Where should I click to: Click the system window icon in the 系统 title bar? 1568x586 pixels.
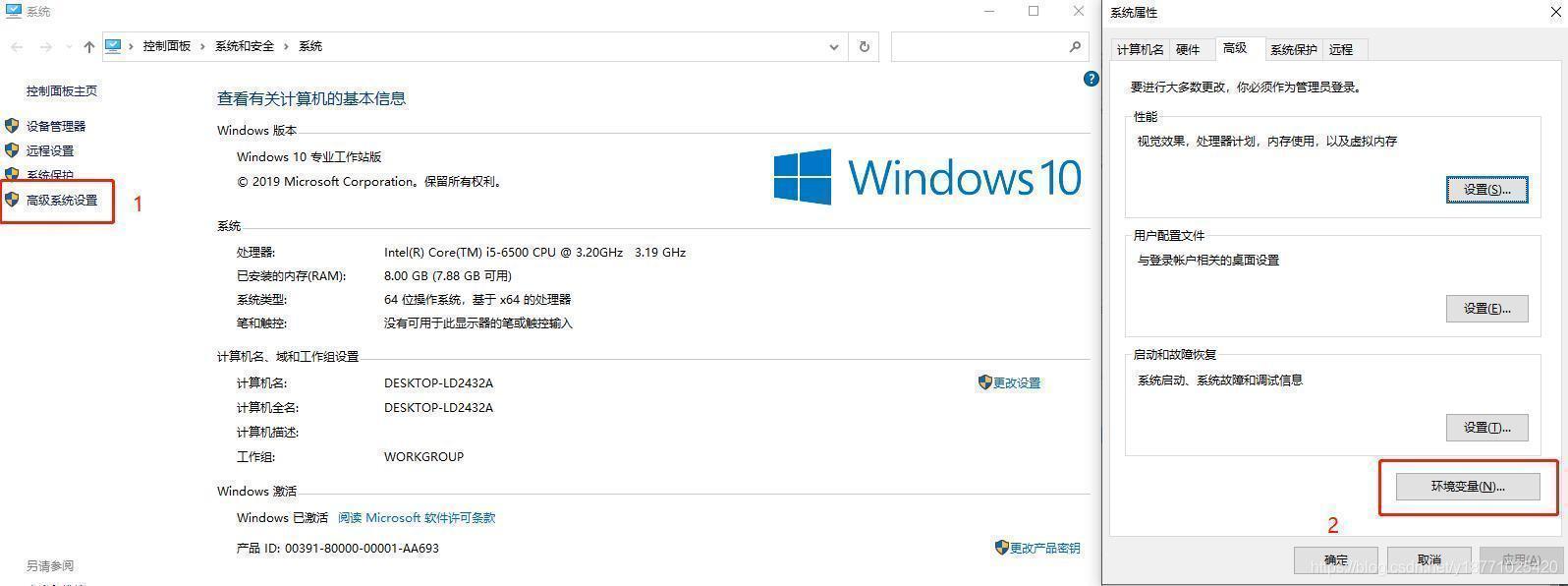coord(14,11)
